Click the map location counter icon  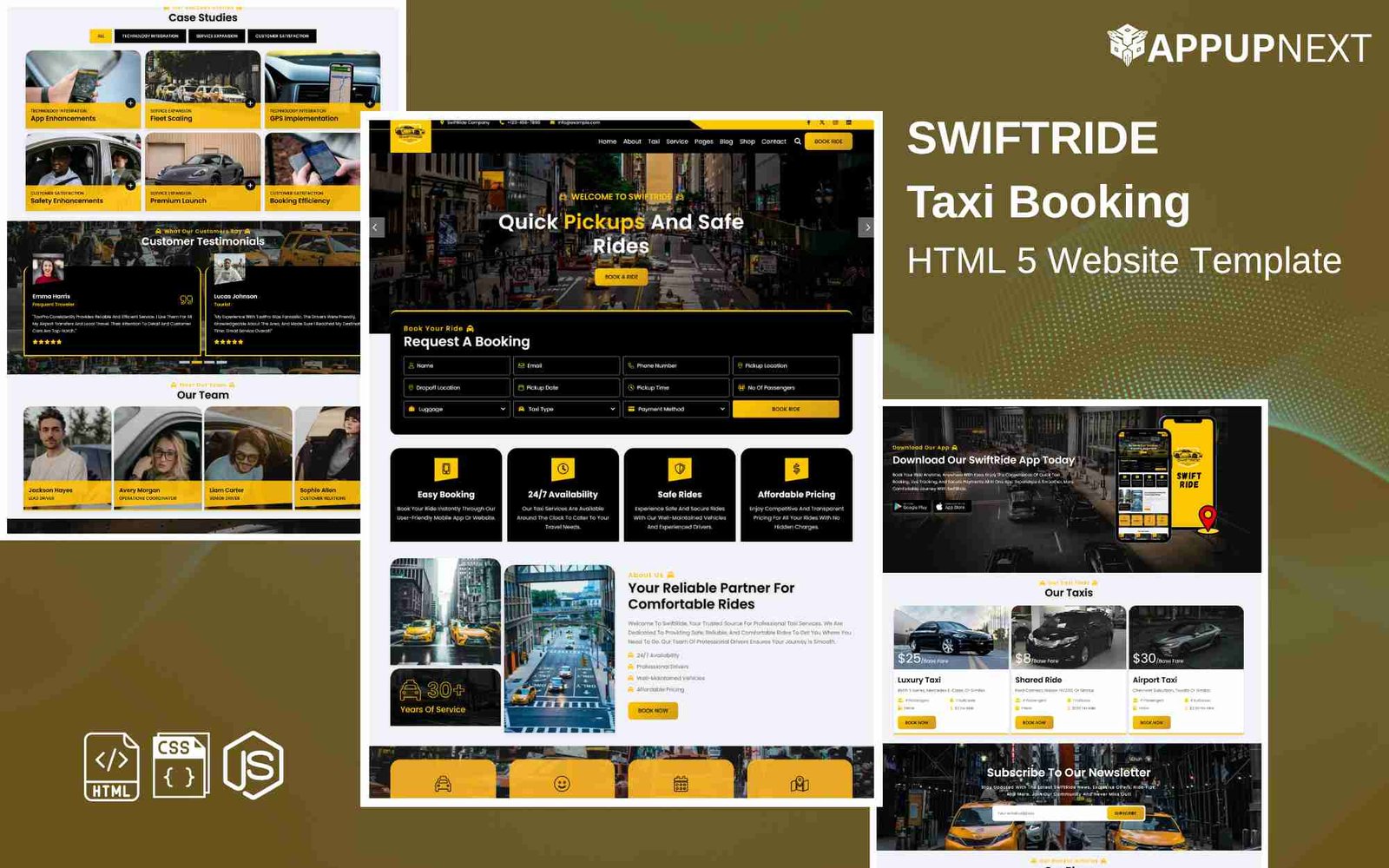click(800, 783)
